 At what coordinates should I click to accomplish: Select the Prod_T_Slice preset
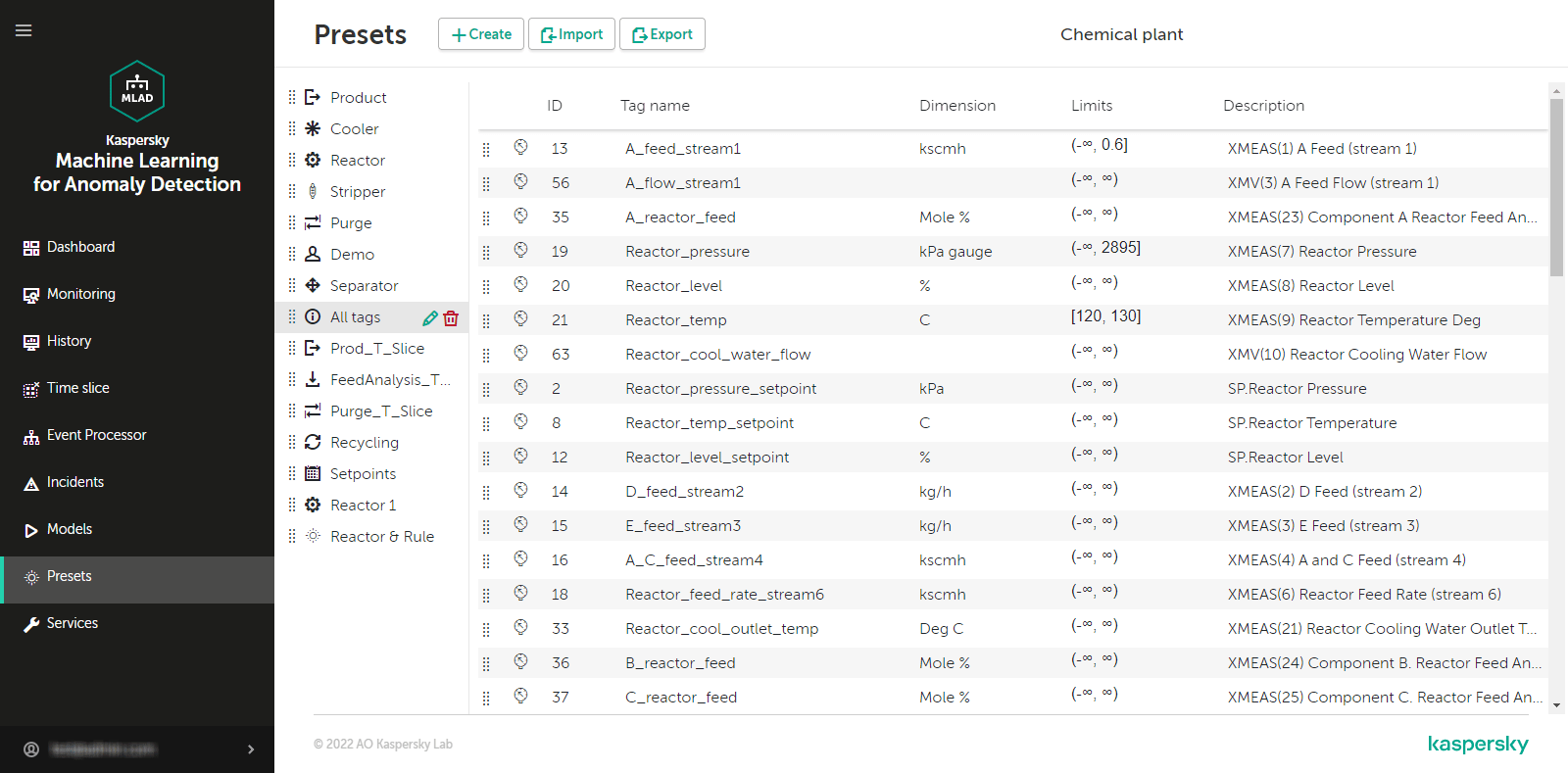coord(376,348)
